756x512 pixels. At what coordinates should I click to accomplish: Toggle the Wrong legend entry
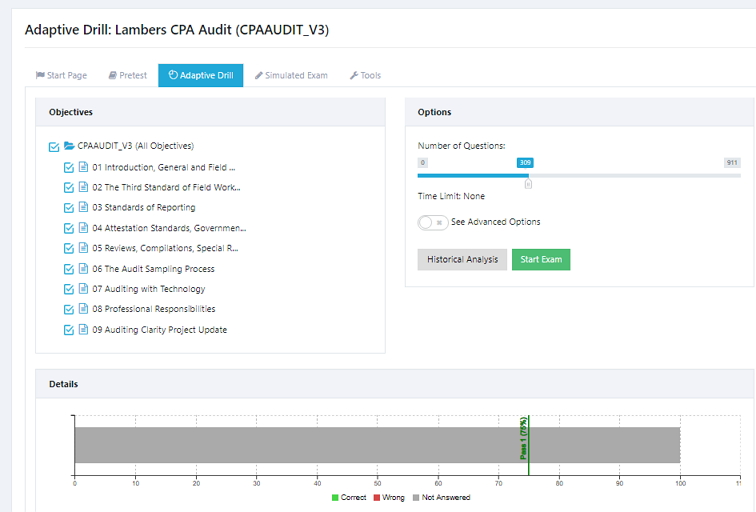[389, 498]
